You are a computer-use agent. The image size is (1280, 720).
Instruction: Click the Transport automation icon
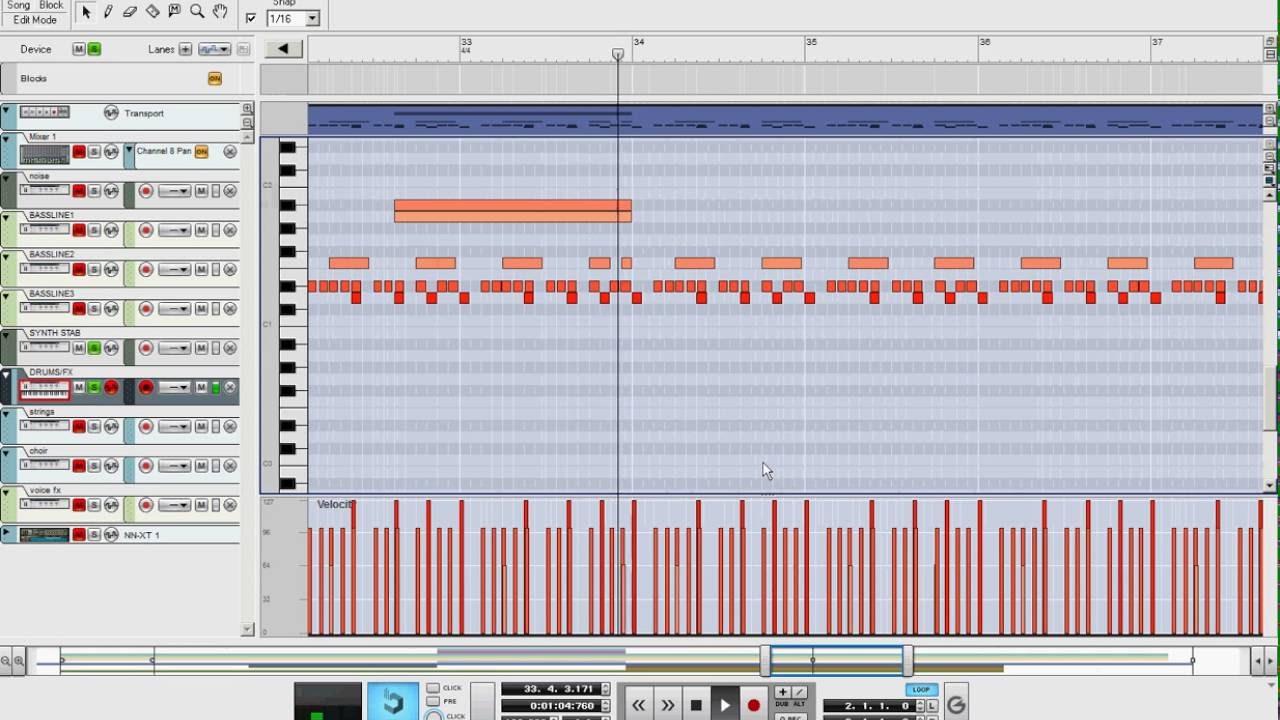[111, 113]
